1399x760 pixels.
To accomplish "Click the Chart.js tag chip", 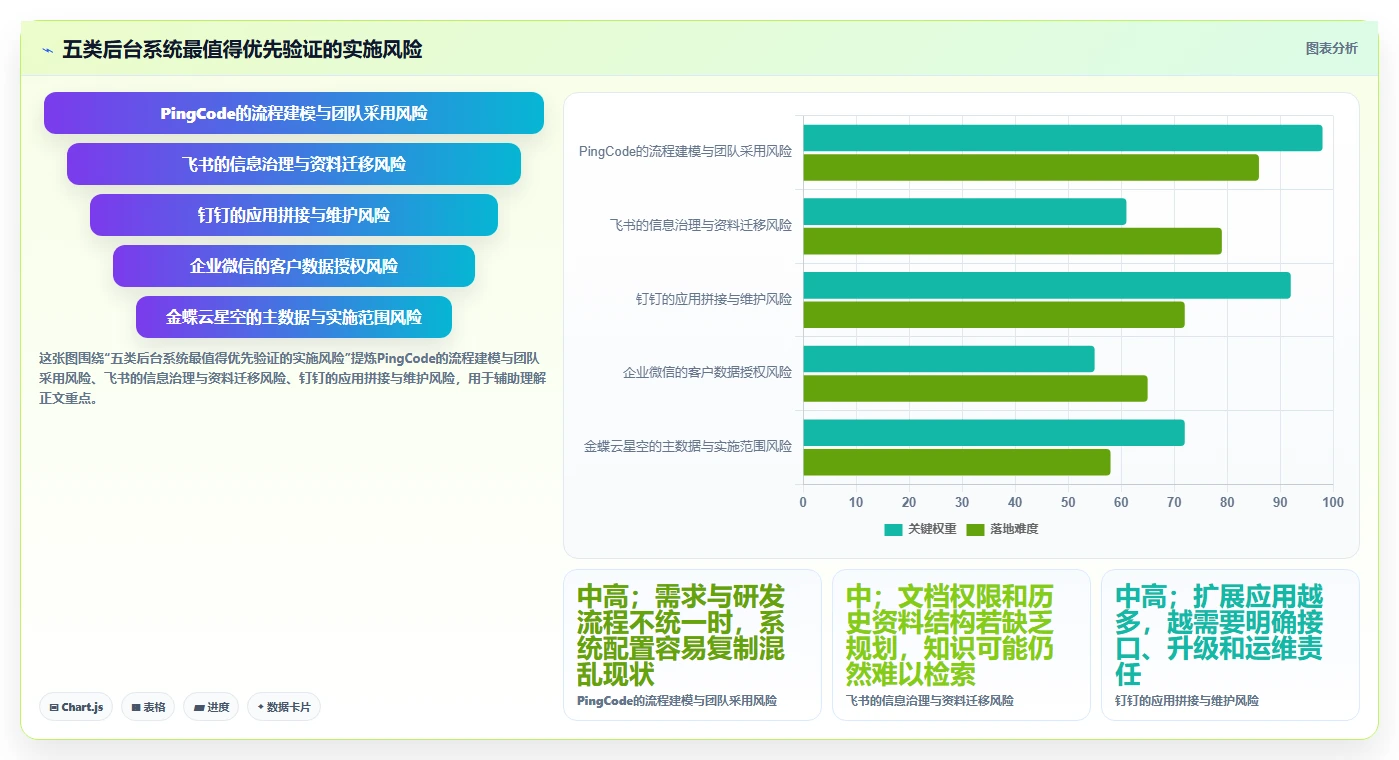I will tap(77, 707).
